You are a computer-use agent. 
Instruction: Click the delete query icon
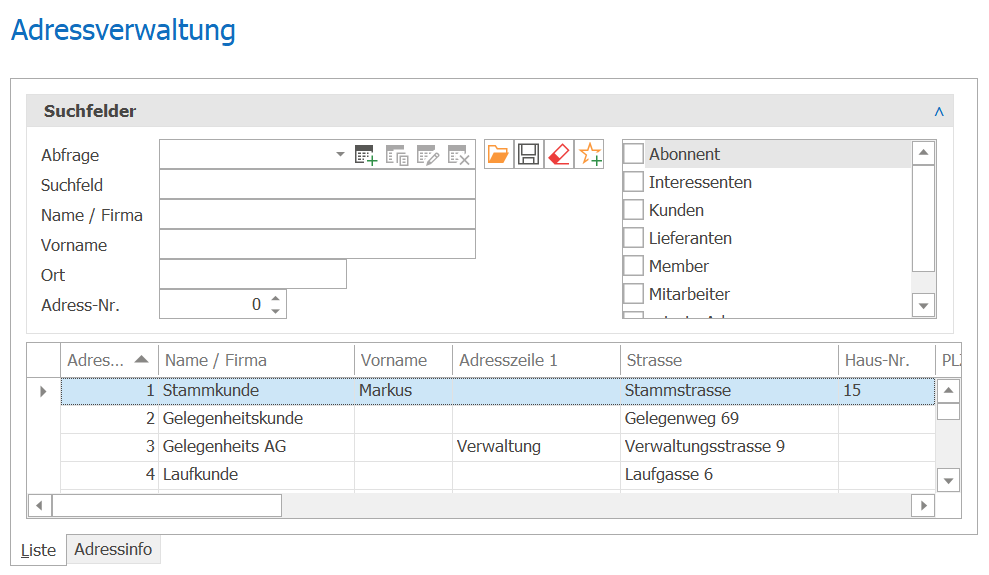click(459, 154)
